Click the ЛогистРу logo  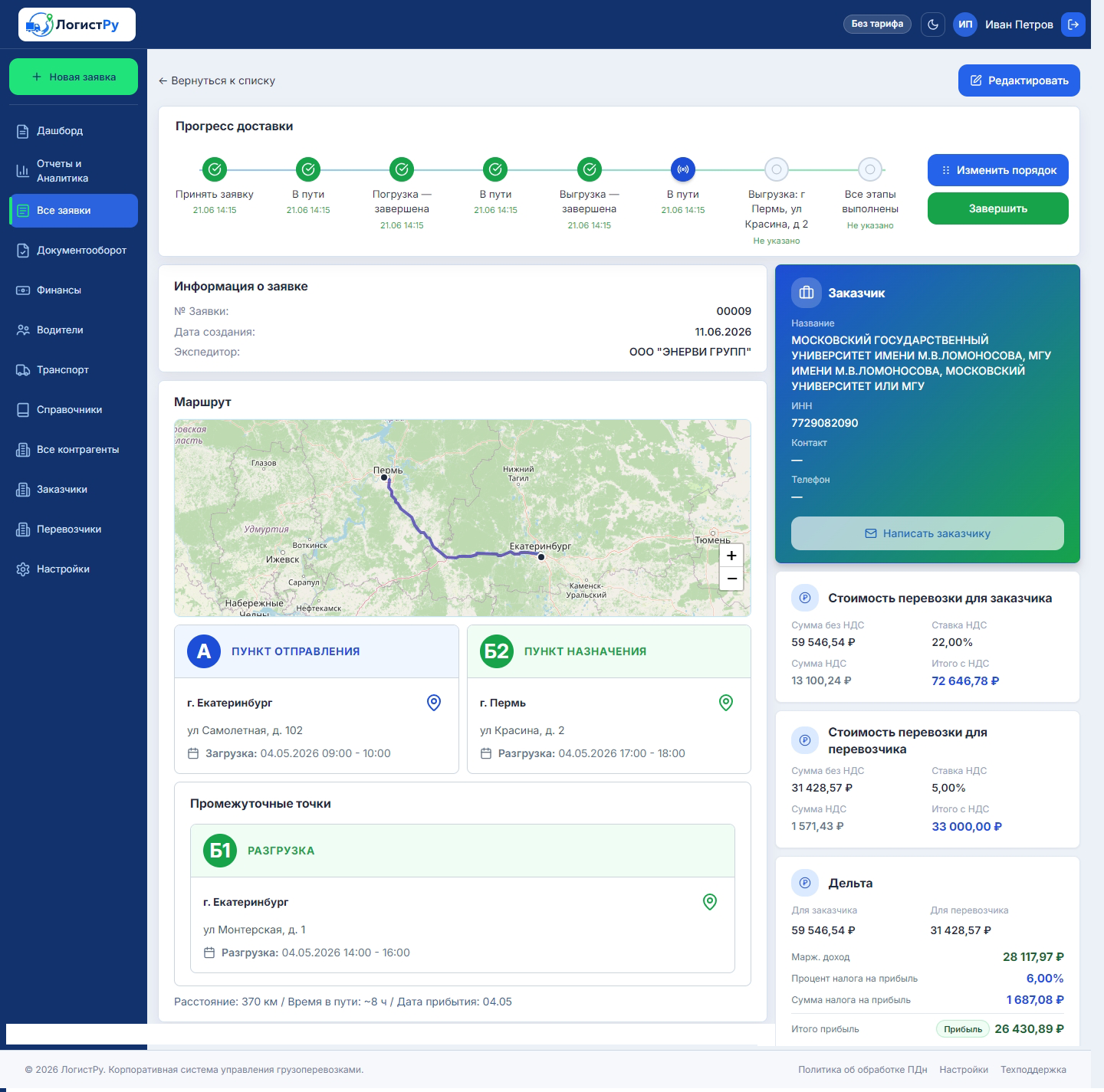point(77,25)
